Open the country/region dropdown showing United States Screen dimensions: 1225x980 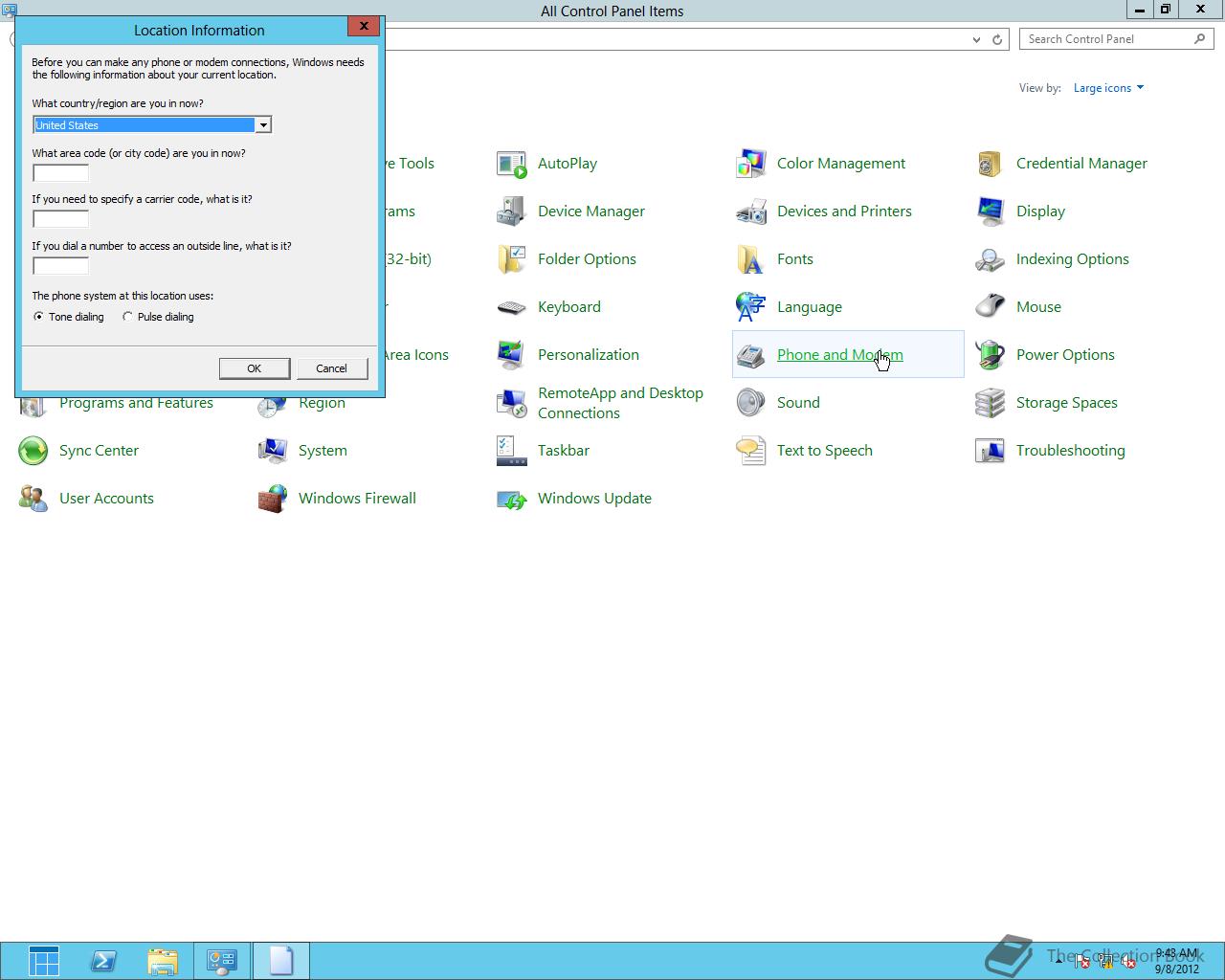[152, 125]
